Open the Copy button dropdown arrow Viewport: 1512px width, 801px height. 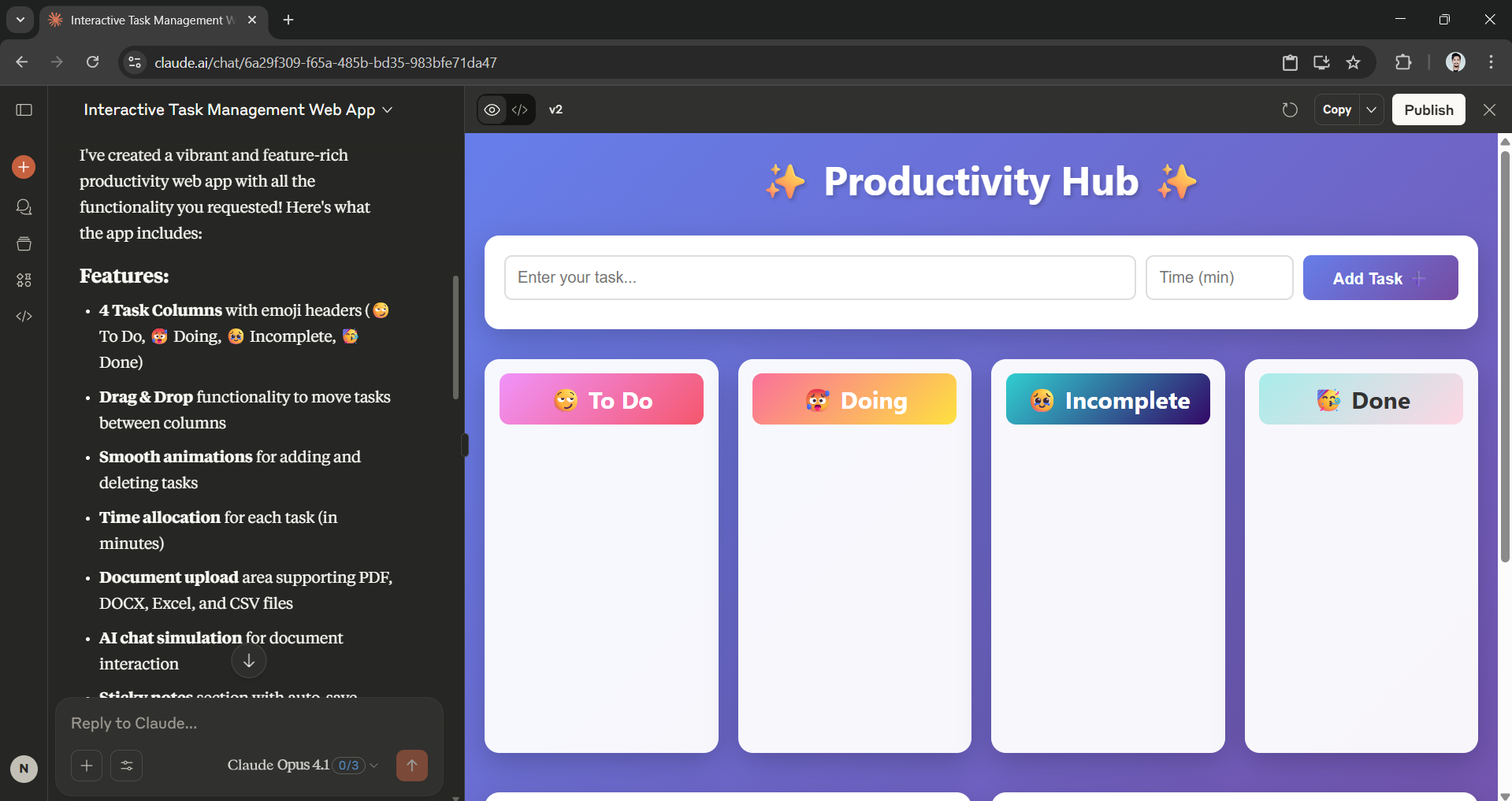[x=1371, y=109]
